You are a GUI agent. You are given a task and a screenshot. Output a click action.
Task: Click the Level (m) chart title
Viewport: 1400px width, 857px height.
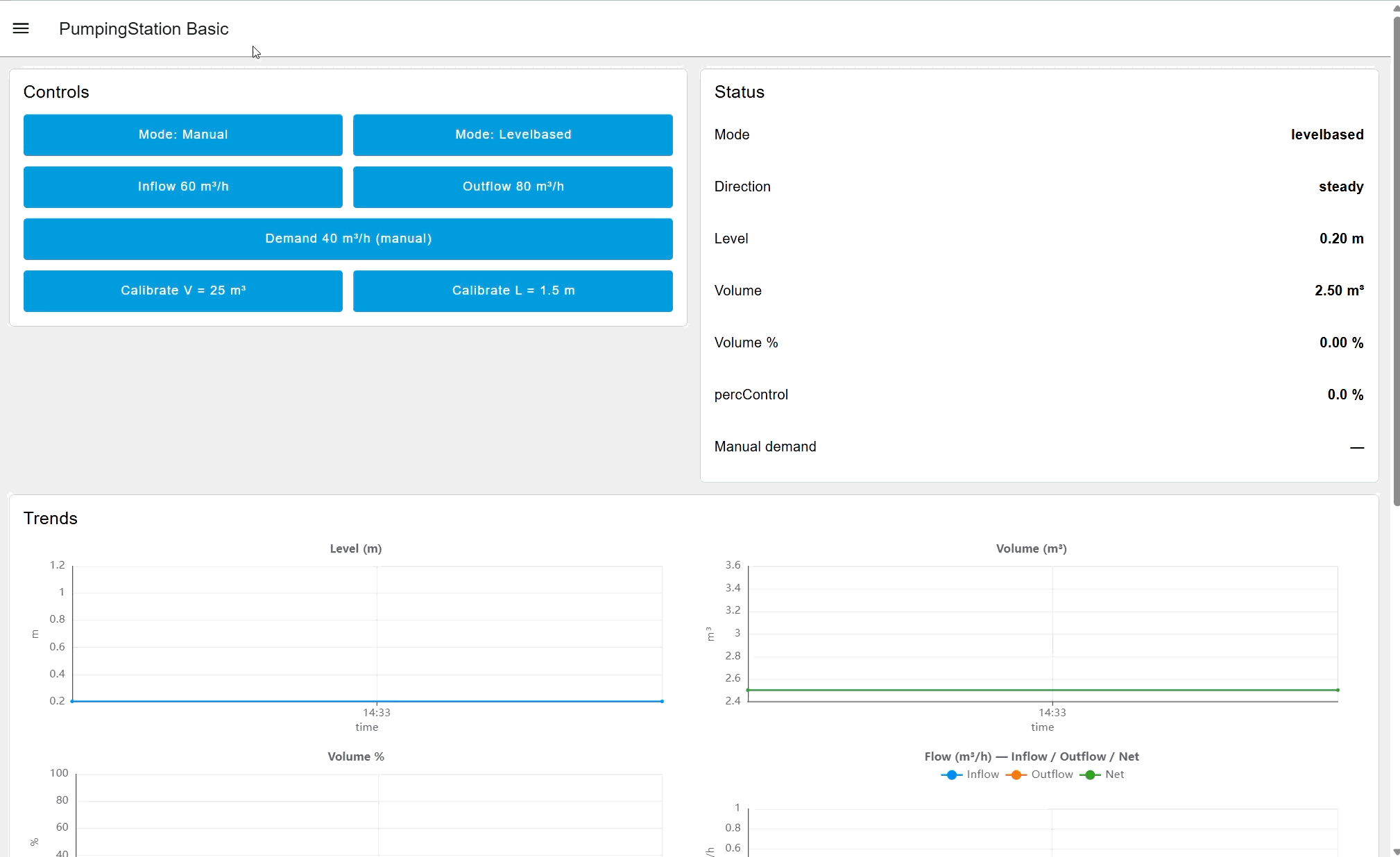[x=356, y=548]
